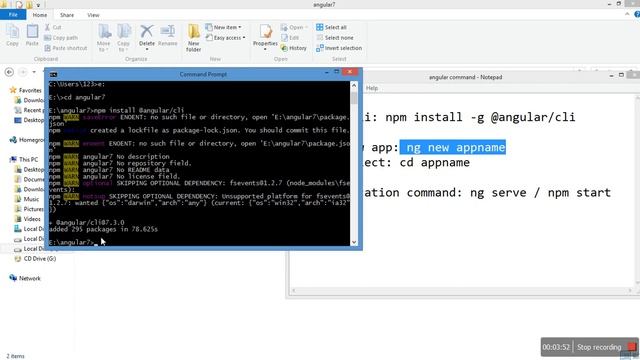Open the Properties dropdown arrow
This screenshot has width=640, height=360.
click(x=265, y=49)
